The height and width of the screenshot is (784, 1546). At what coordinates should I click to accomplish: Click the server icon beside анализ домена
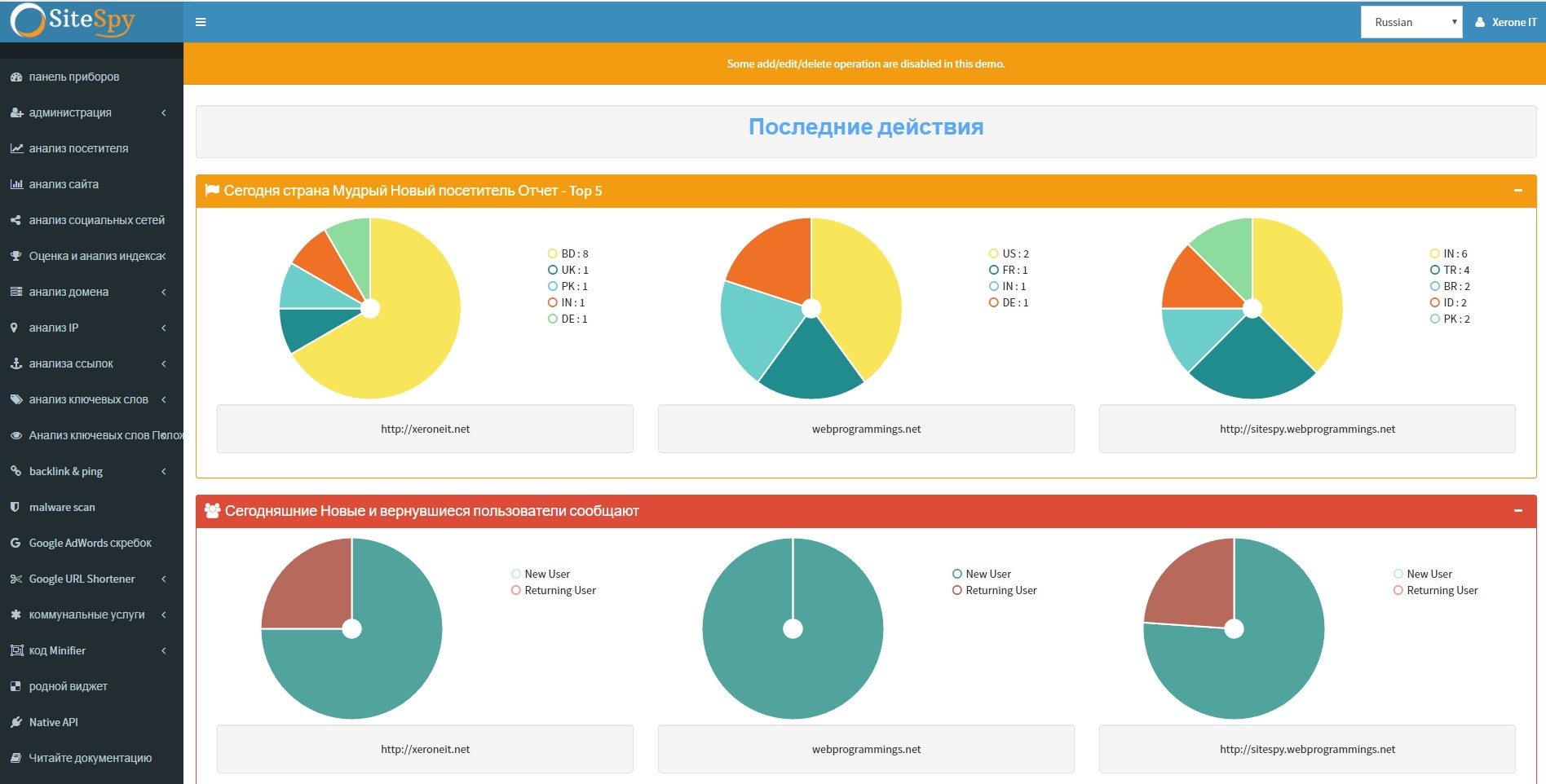tap(15, 292)
